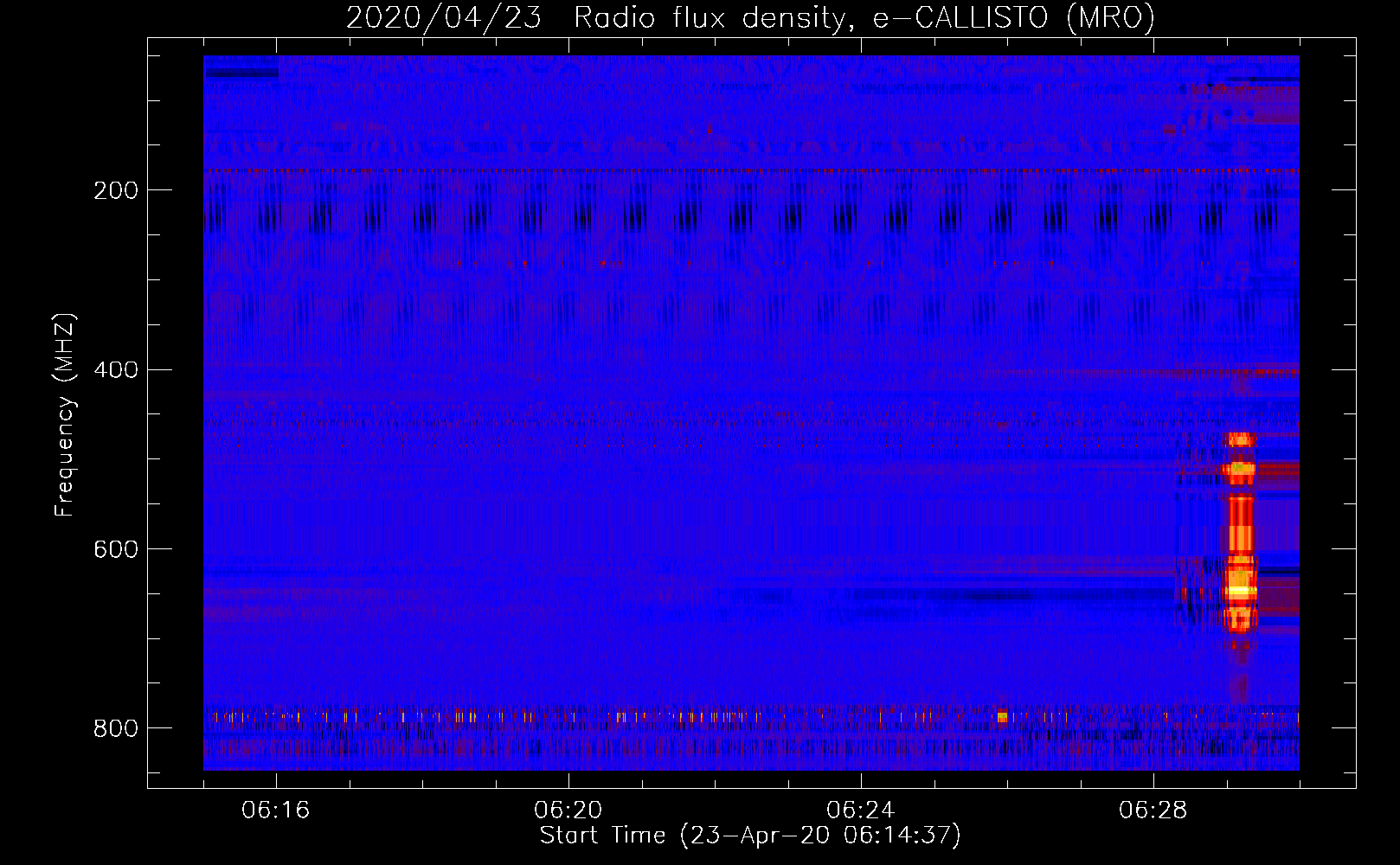The image size is (1400, 865).
Task: Click the small yellow spot near 800 MHz at 06:26
Action: 1002,717
